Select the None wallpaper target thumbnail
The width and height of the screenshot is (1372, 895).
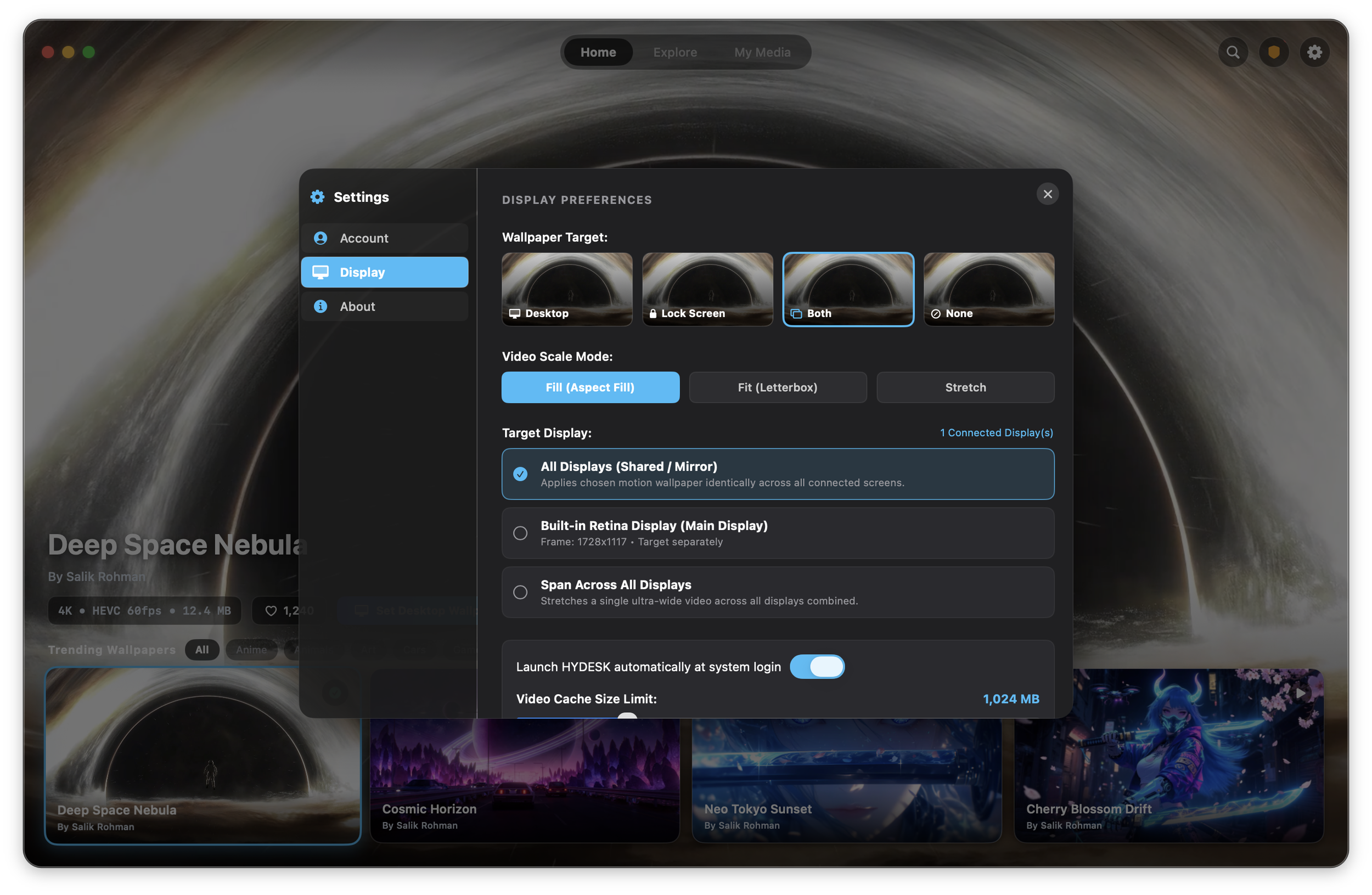tap(988, 289)
